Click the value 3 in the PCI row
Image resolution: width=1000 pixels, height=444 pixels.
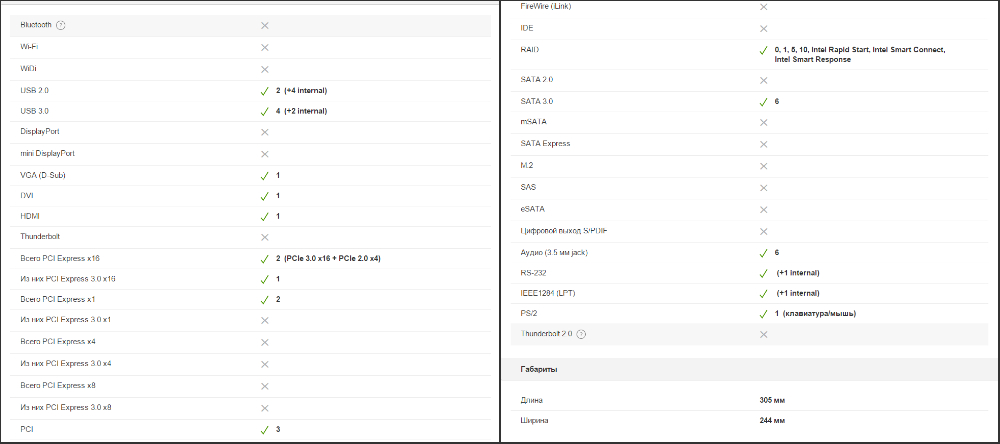coord(278,429)
